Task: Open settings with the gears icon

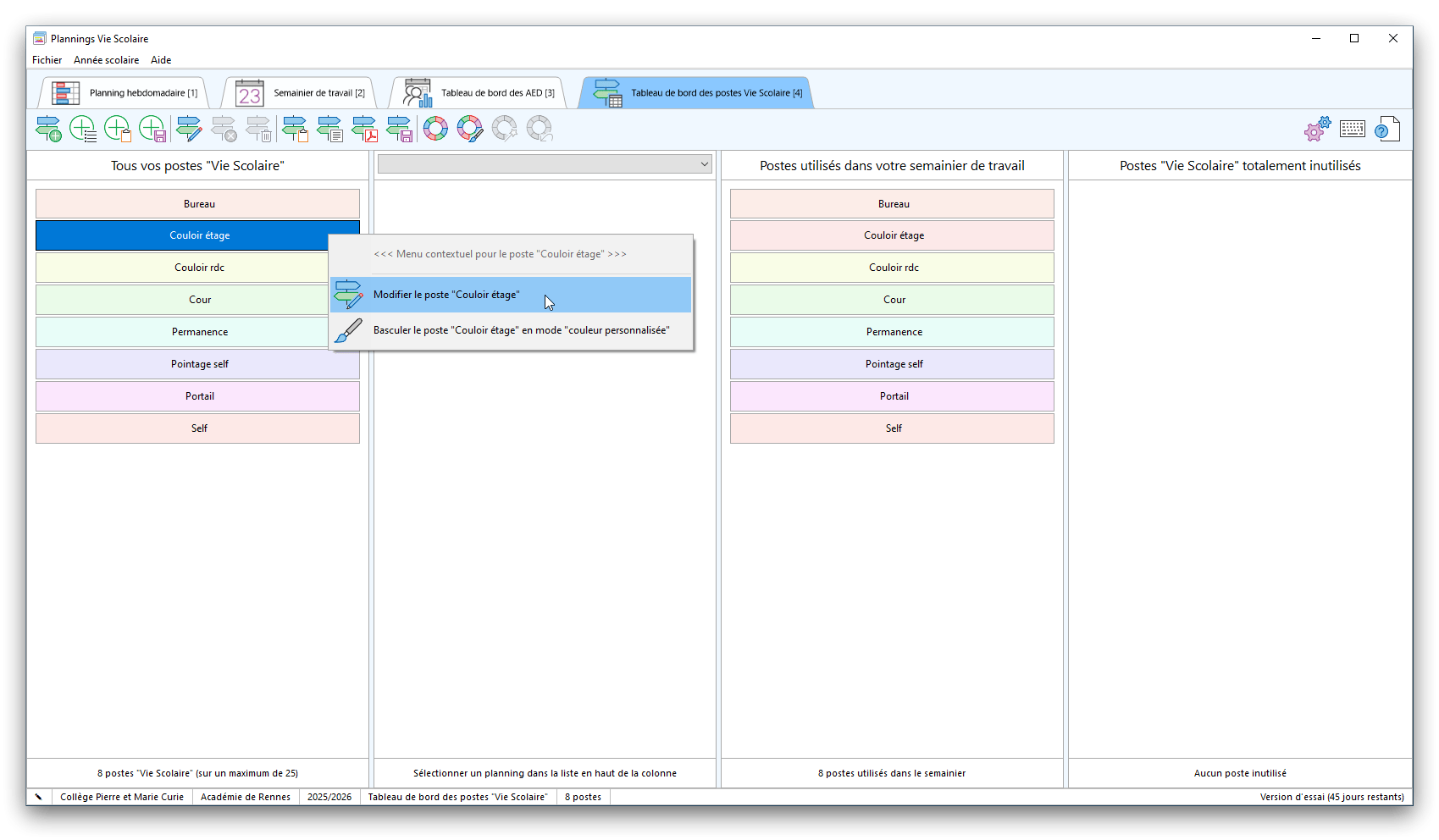Action: click(1317, 129)
